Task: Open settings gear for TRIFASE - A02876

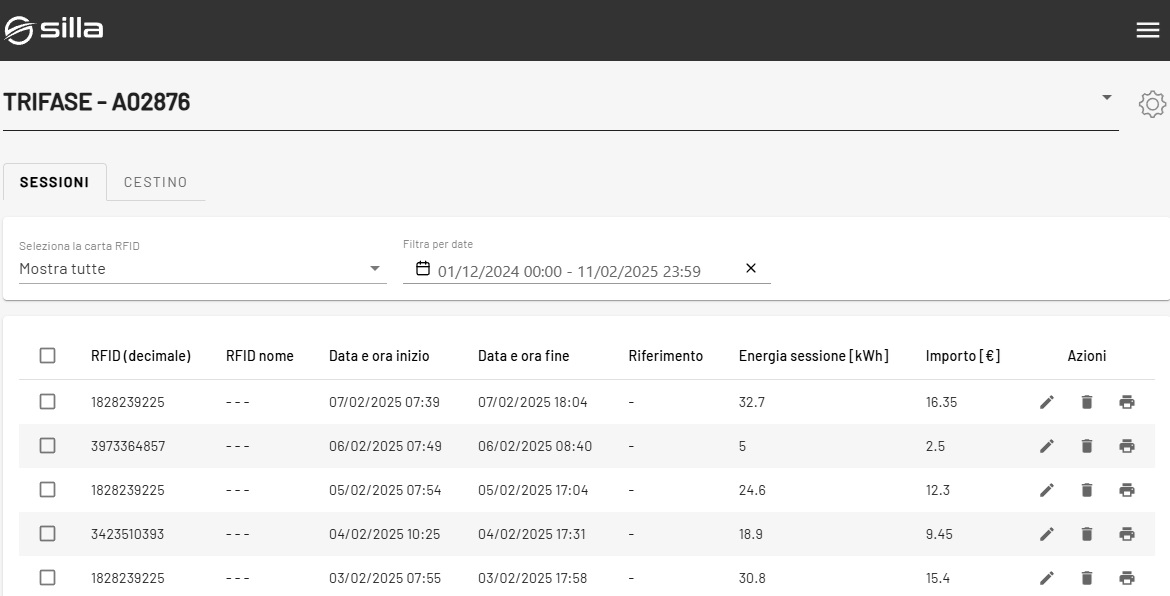Action: tap(1152, 104)
